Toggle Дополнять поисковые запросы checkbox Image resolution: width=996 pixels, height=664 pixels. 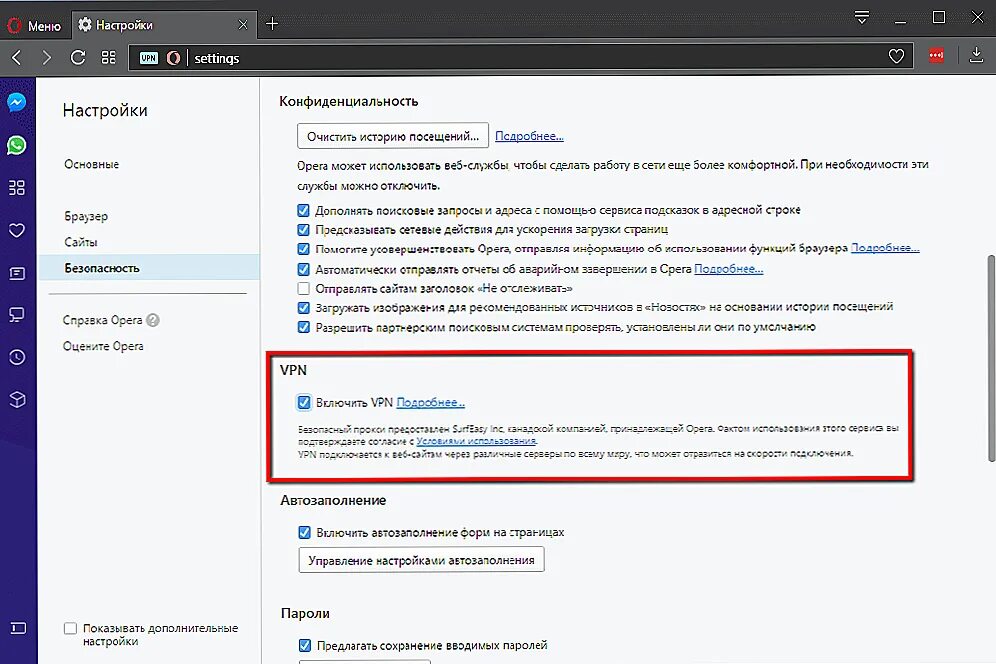tap(304, 210)
